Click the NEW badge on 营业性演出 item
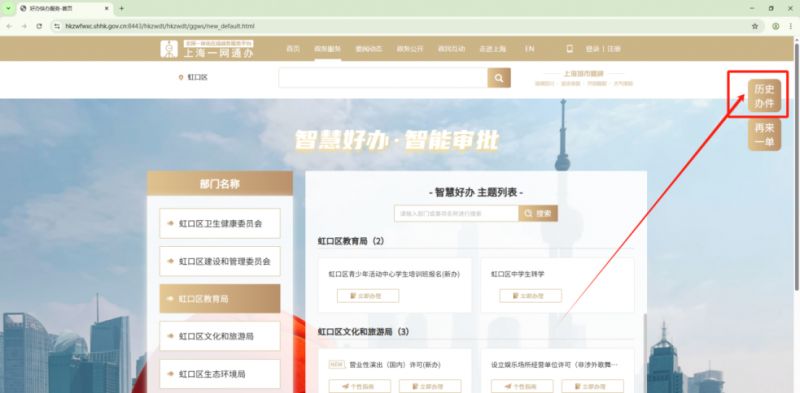The image size is (800, 393). click(x=336, y=365)
